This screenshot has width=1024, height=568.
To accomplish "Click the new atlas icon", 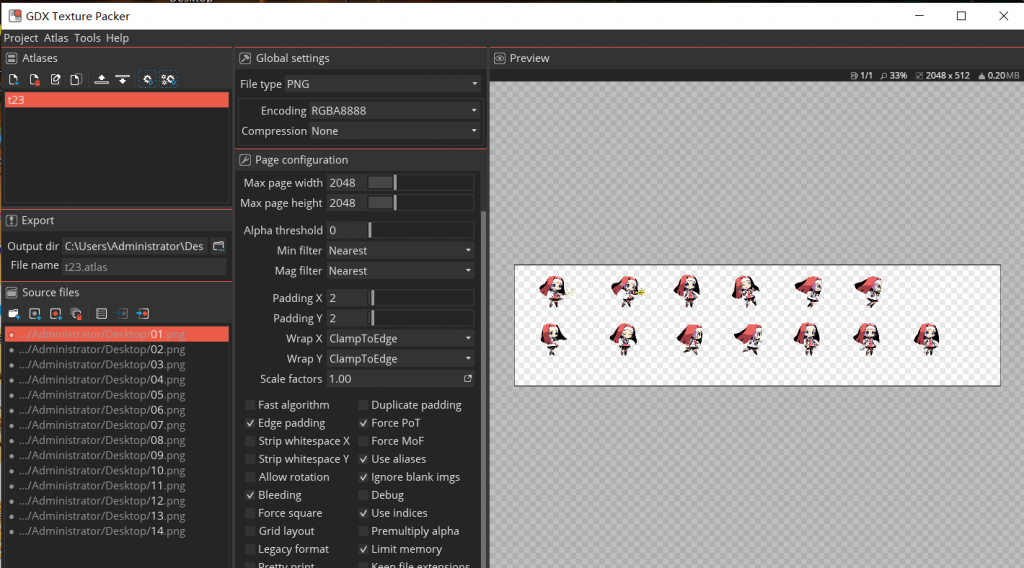I will 13,79.
